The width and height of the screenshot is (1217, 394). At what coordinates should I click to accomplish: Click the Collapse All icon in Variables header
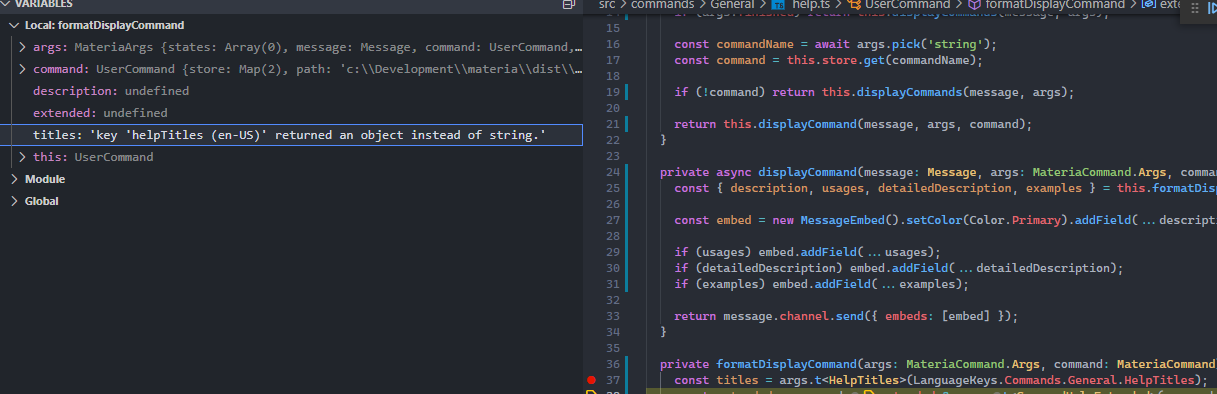[x=568, y=5]
